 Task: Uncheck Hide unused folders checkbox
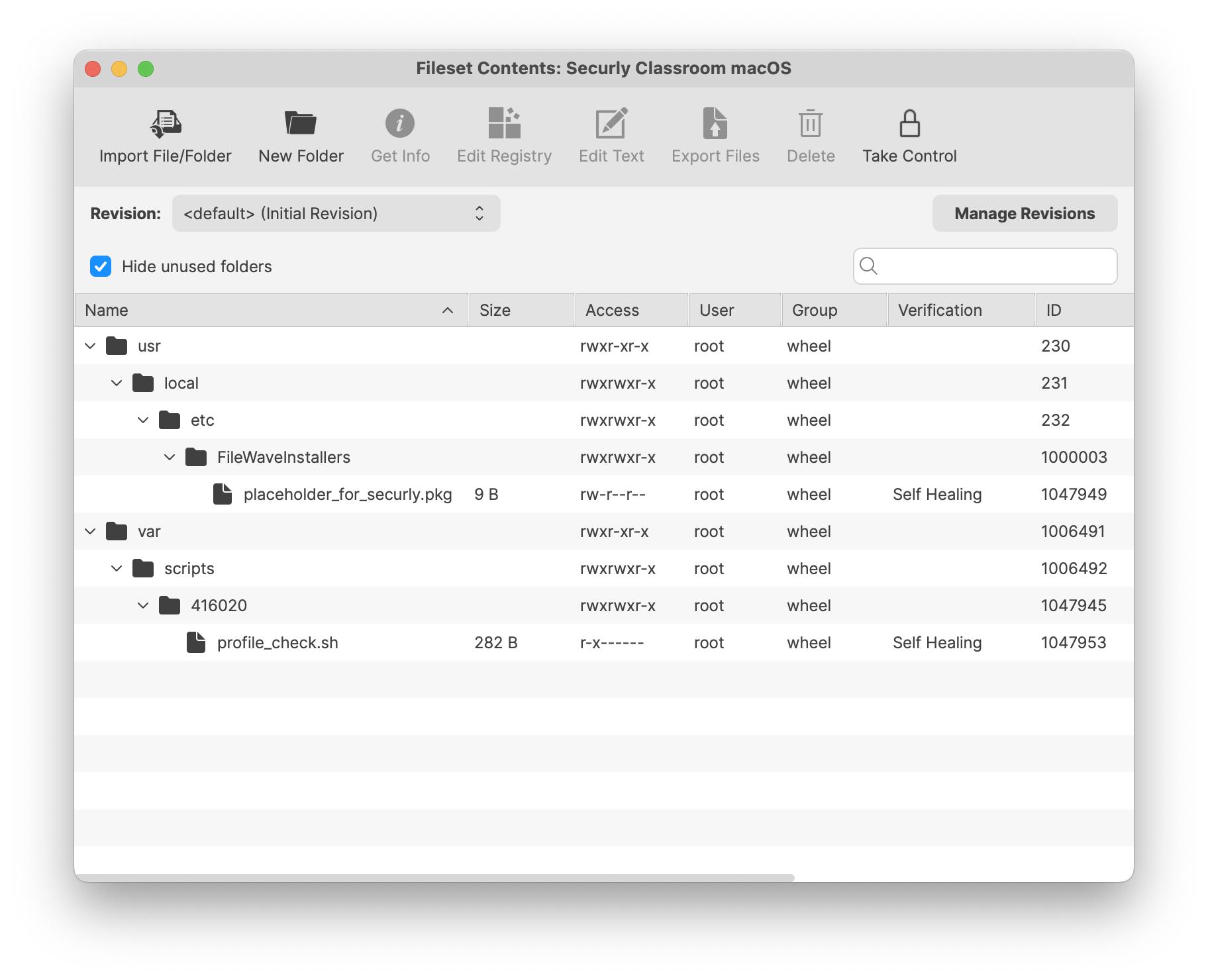pos(101,266)
